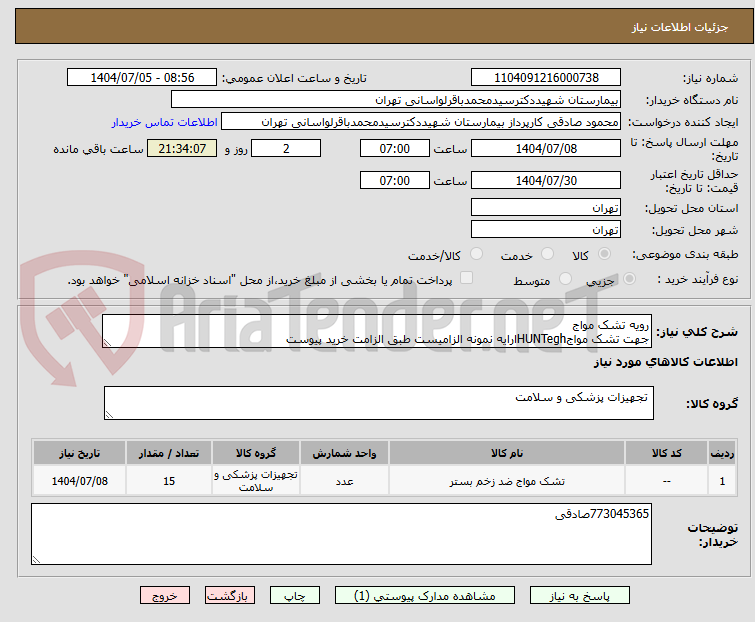Click the نام کالا column header
This screenshot has width=755, height=622.
507,453
